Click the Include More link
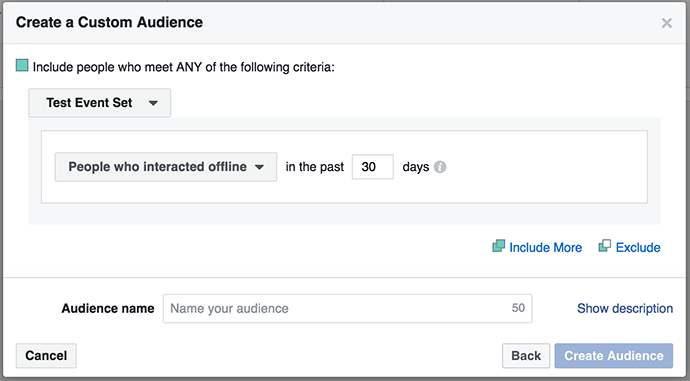The image size is (690, 381). pos(537,247)
